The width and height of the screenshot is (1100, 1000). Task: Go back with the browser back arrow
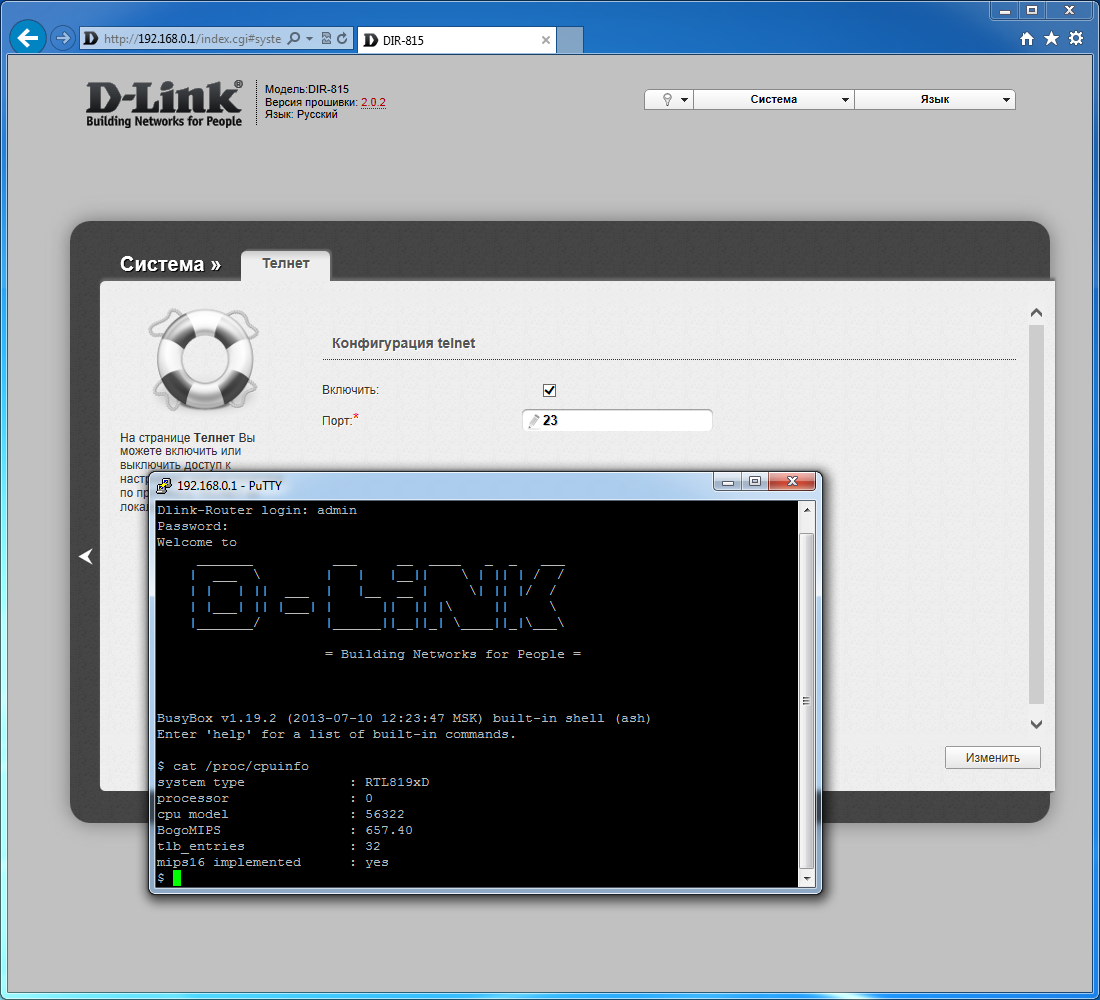click(28, 38)
